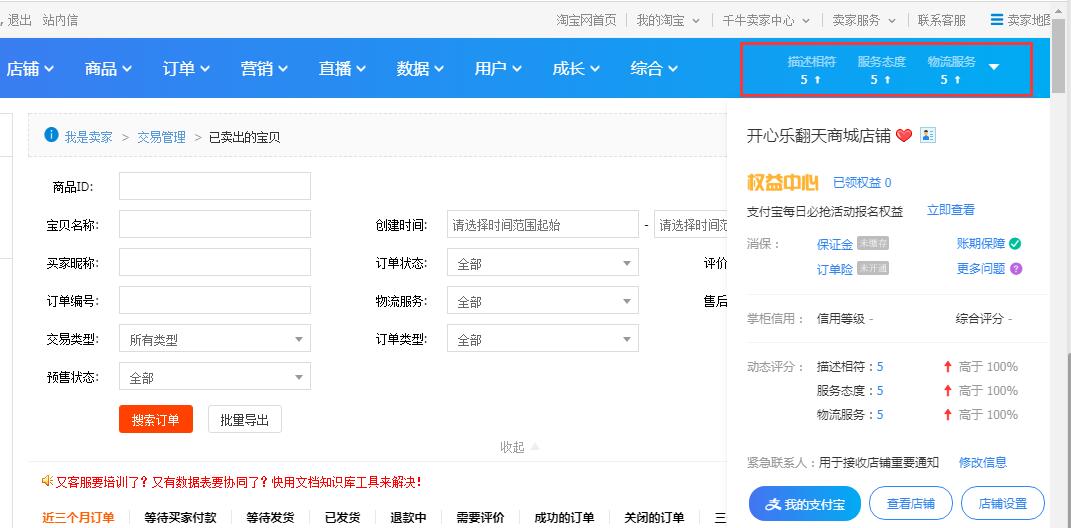Image resolution: width=1071 pixels, height=528 pixels.
Task: Open the 综合 menu
Action: 654,68
